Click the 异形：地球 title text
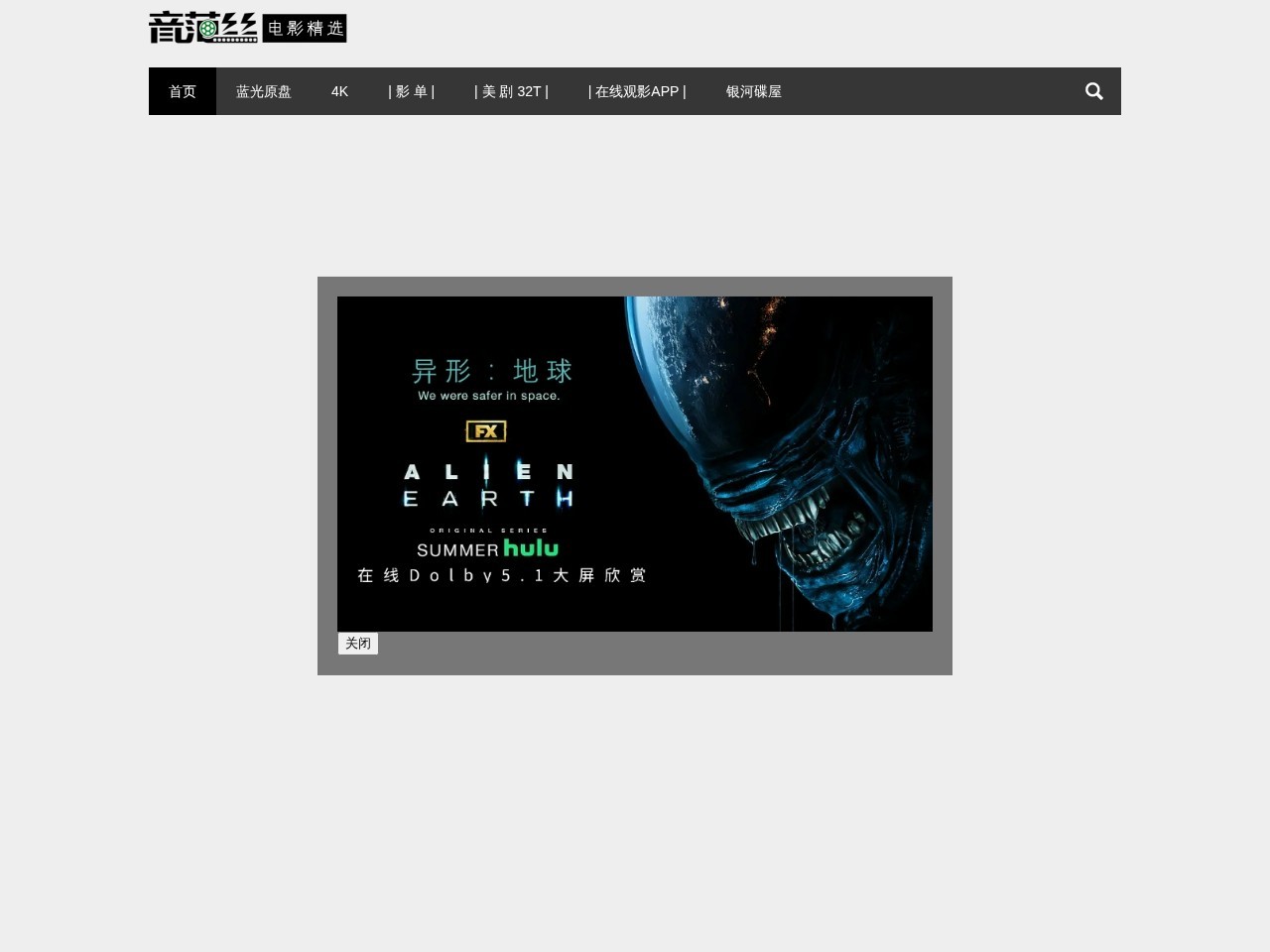The image size is (1270, 952). pyautogui.click(x=492, y=371)
